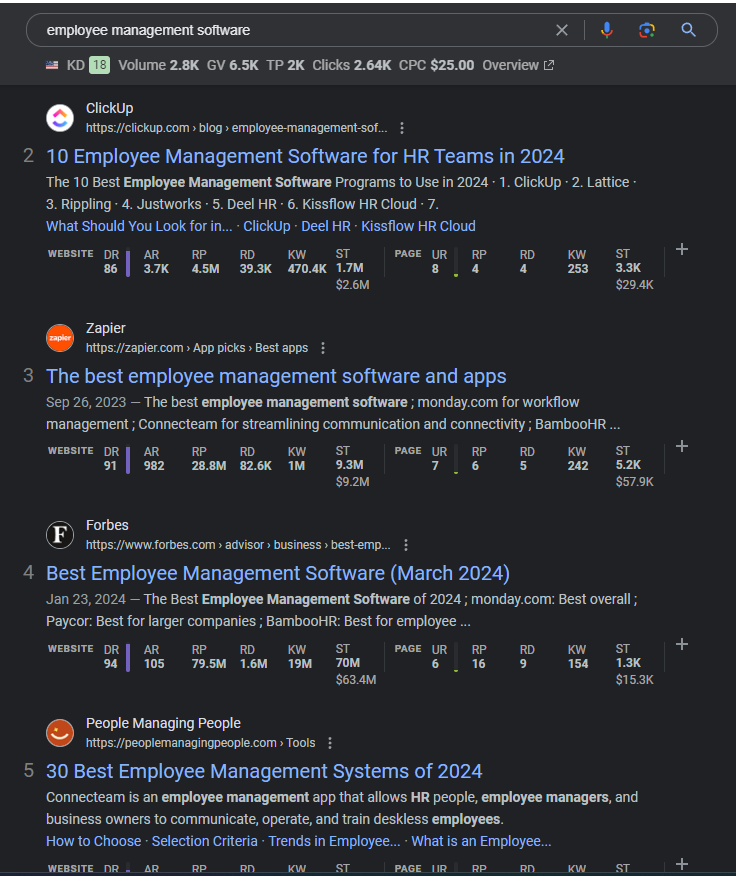Open The best employee management software and apps
Viewport: 736px width, 876px height.
pyautogui.click(x=276, y=377)
